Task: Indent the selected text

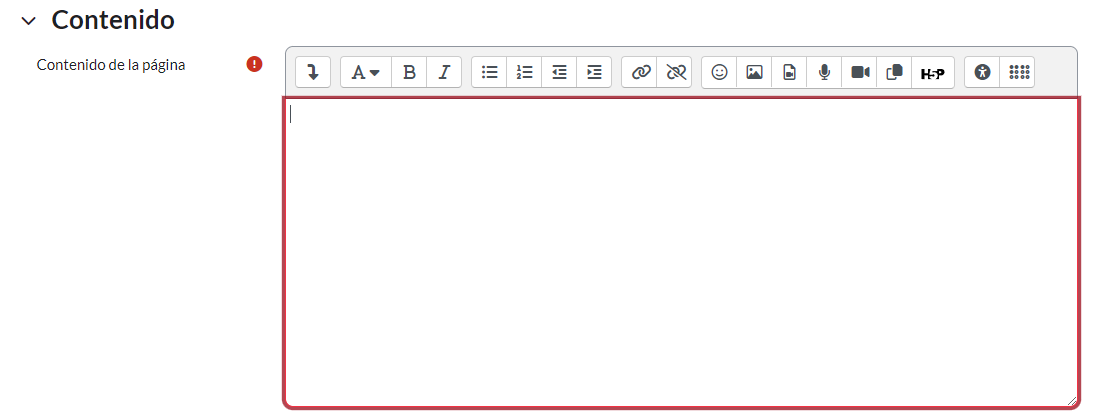Action: pos(594,72)
